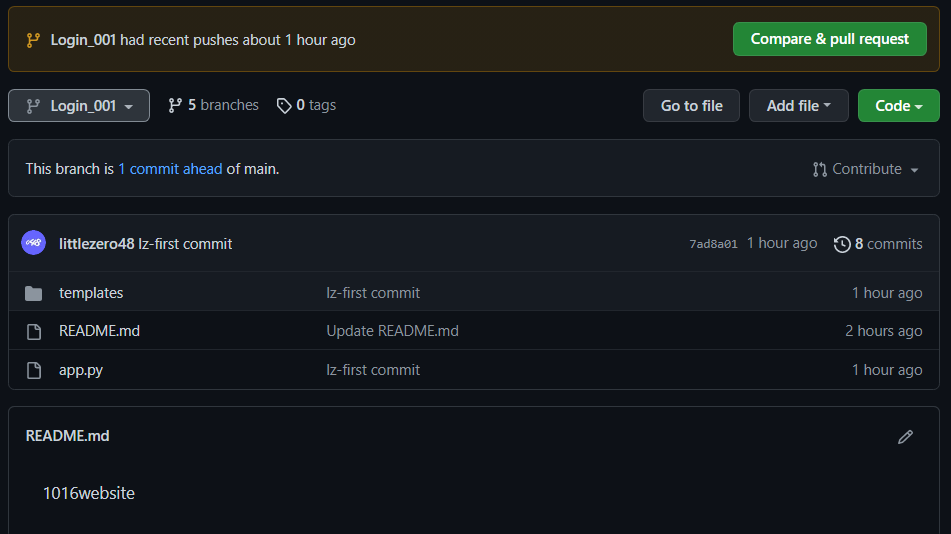Open the templates row lz-first commit message
Image resolution: width=951 pixels, height=534 pixels.
(x=373, y=293)
